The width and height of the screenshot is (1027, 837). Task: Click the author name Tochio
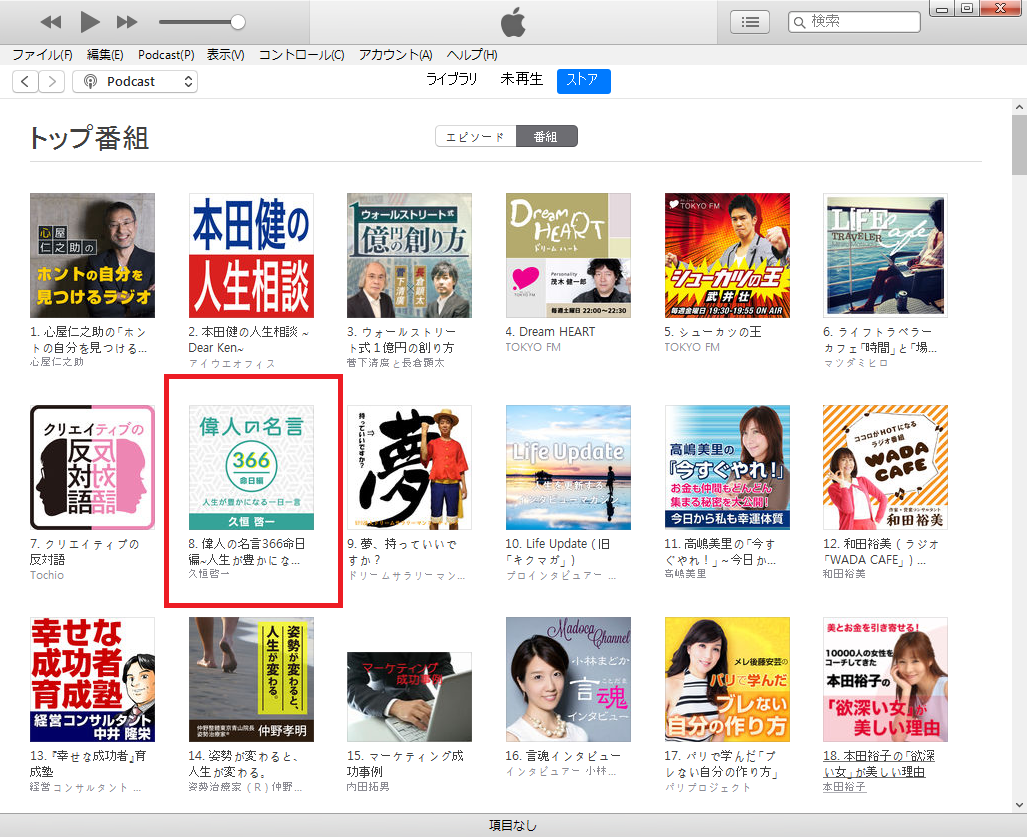click(x=47, y=575)
